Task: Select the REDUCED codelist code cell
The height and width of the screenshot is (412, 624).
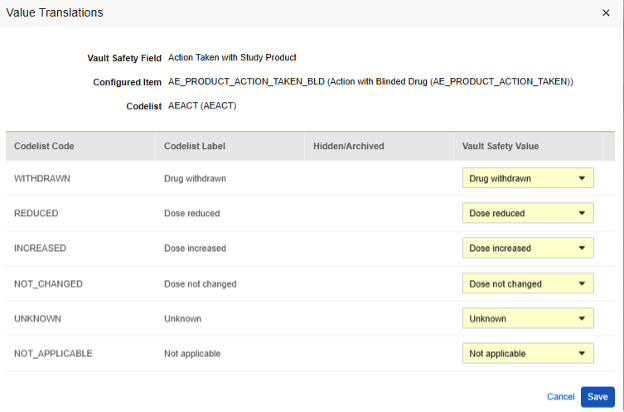Action: pyautogui.click(x=36, y=213)
